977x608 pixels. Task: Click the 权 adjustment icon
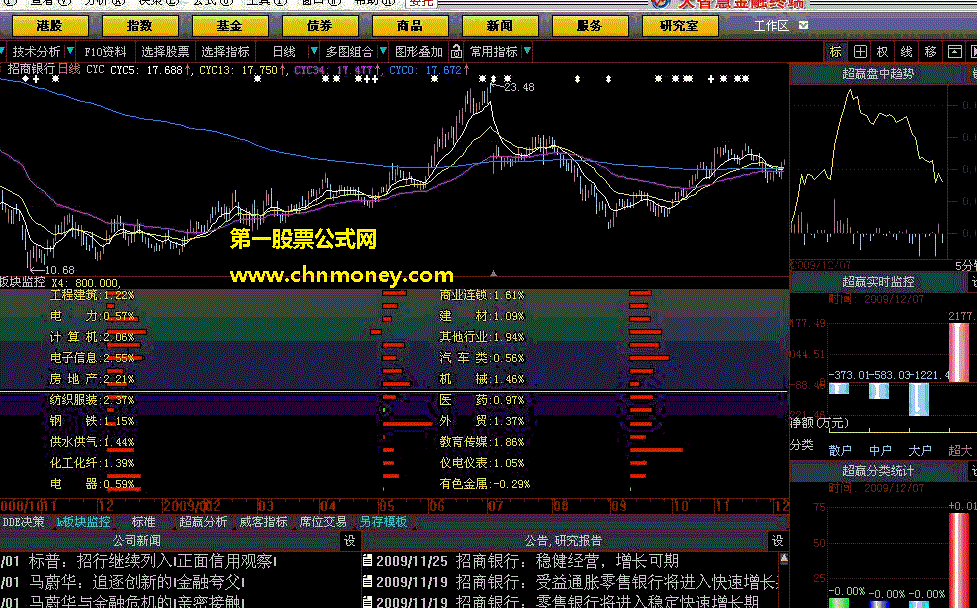pyautogui.click(x=883, y=52)
